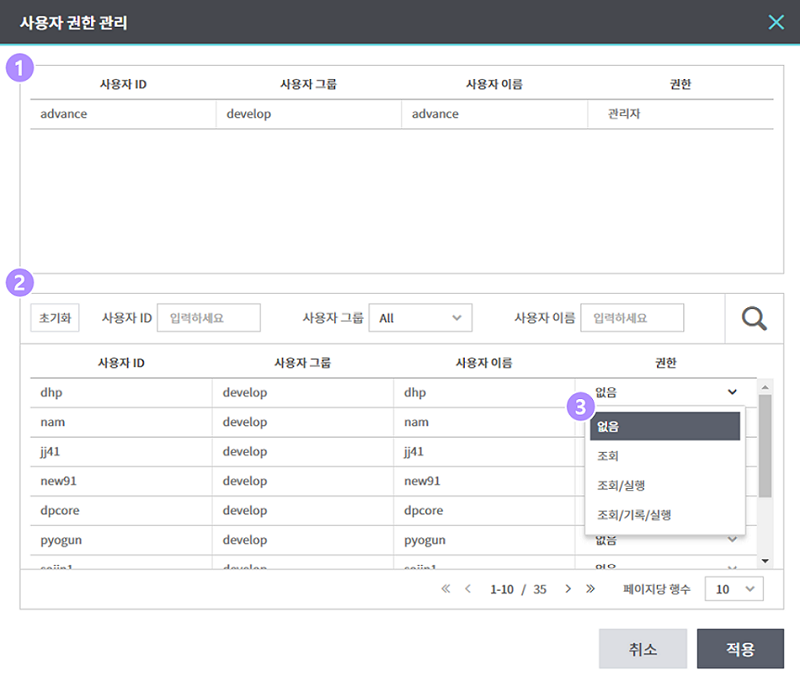Click the 1-10 / 35 page indicator
This screenshot has width=800, height=681.
click(518, 589)
